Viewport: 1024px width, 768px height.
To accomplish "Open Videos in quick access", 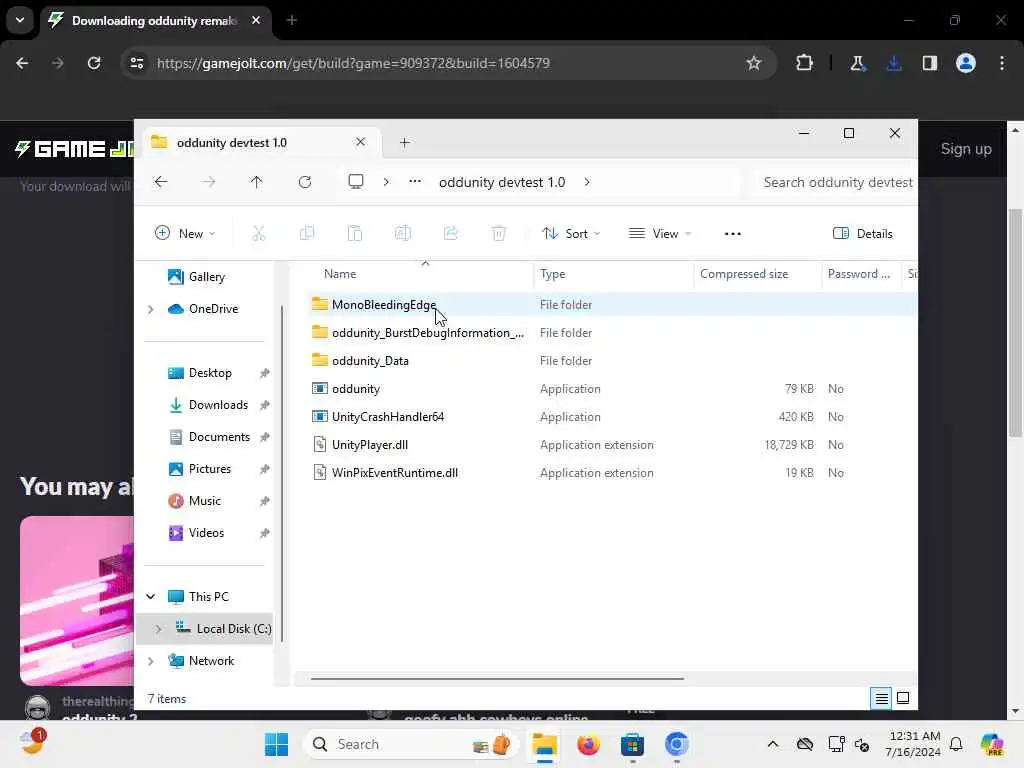I will [206, 533].
